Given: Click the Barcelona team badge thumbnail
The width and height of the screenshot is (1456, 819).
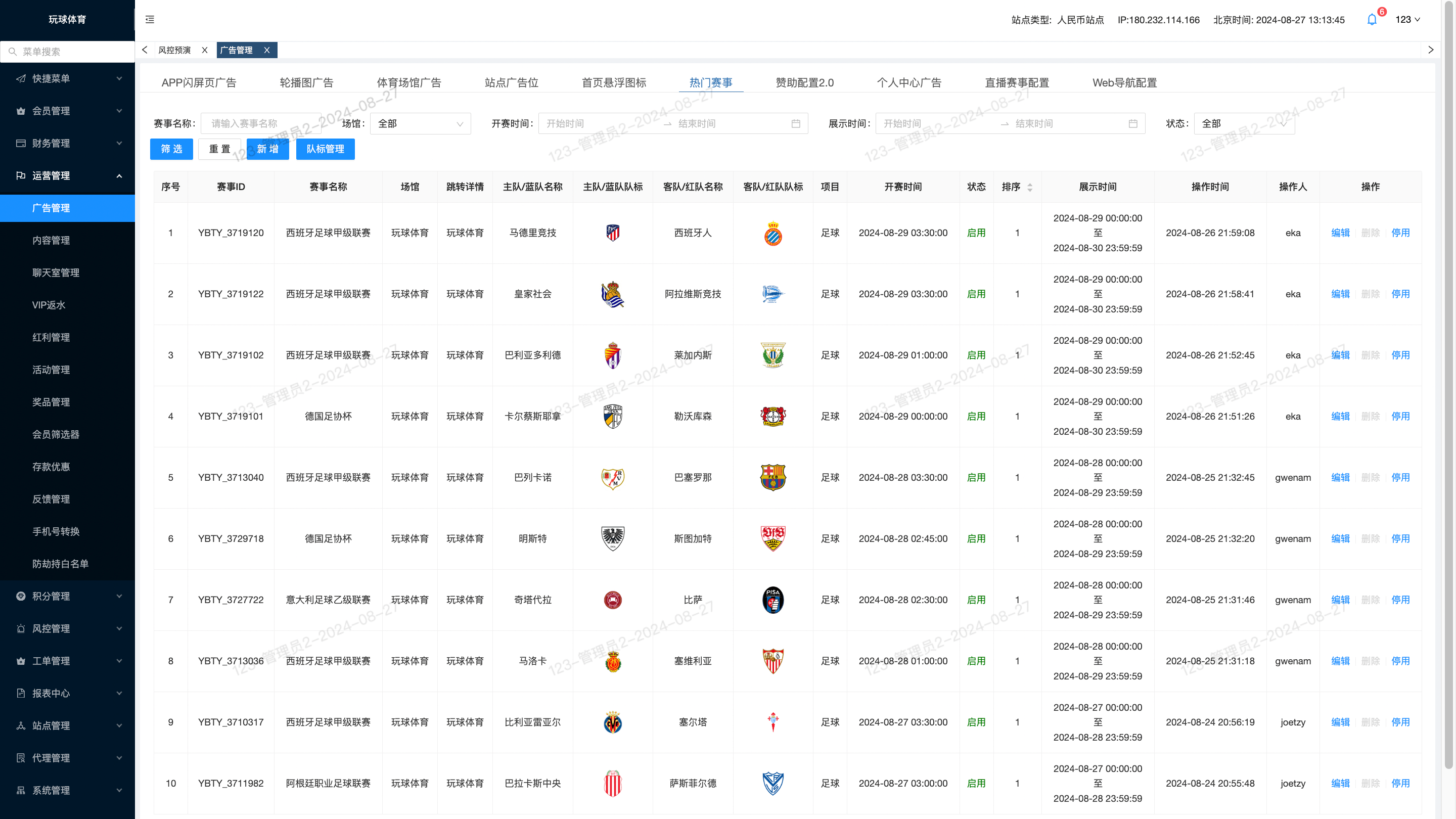Looking at the screenshot, I should pyautogui.click(x=772, y=478).
